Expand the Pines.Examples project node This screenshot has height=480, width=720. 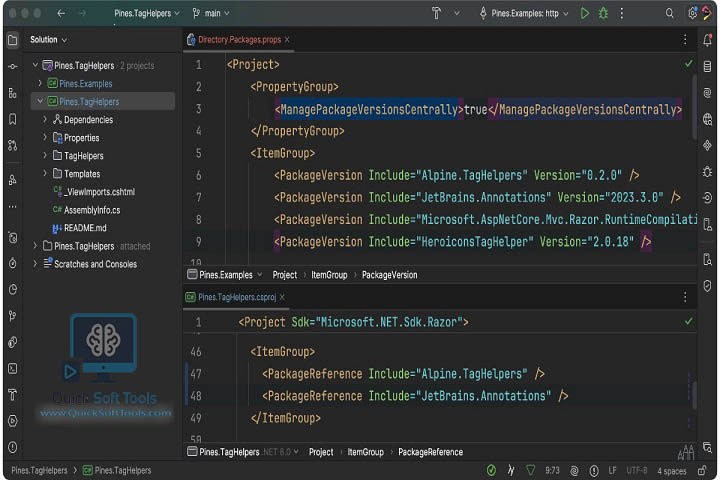tap(40, 83)
